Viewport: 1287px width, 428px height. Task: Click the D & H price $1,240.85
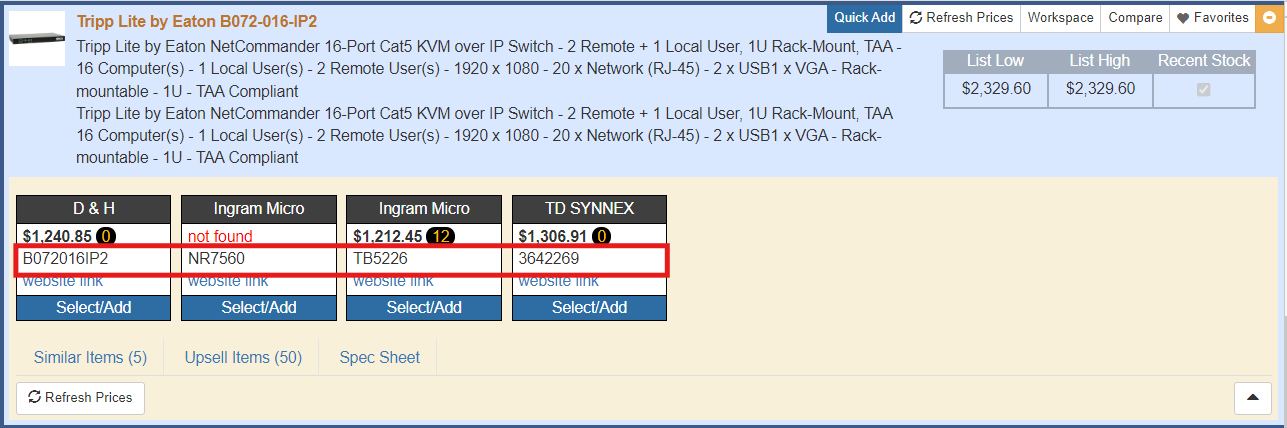[x=56, y=237]
